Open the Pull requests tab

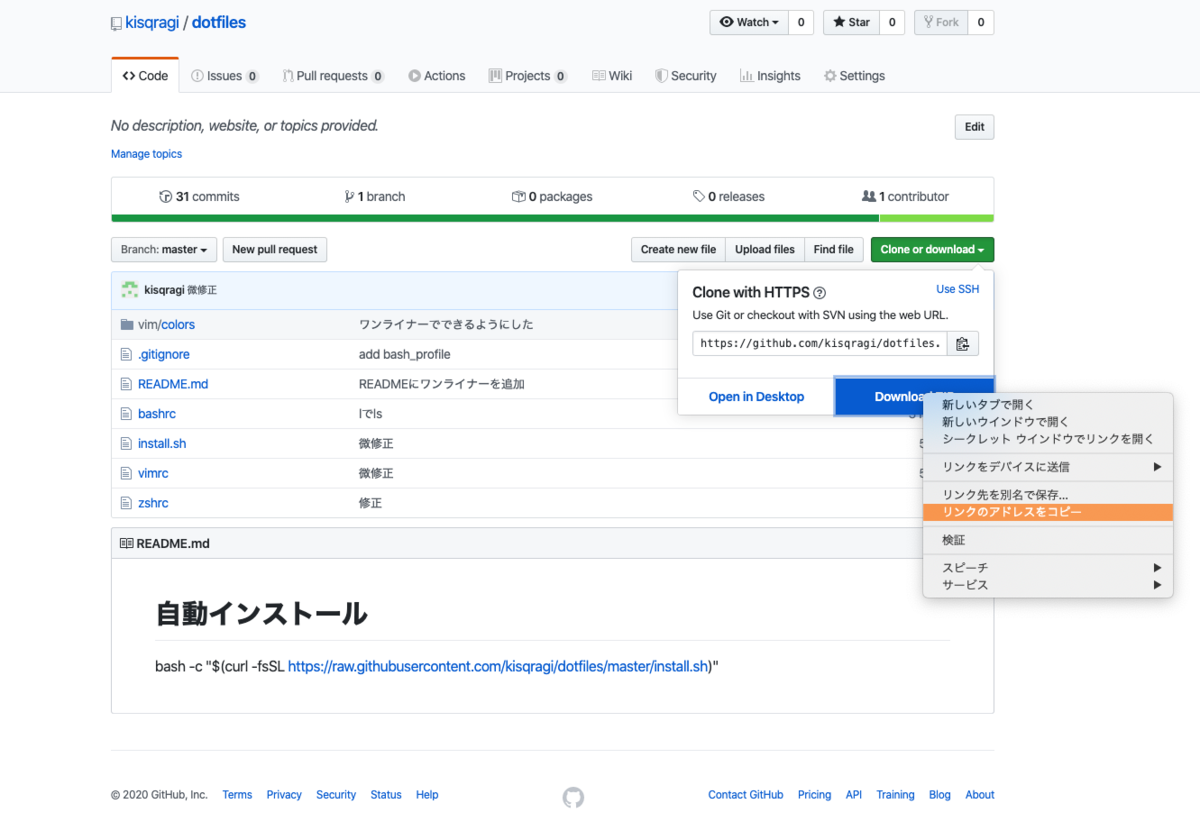pyautogui.click(x=333, y=76)
